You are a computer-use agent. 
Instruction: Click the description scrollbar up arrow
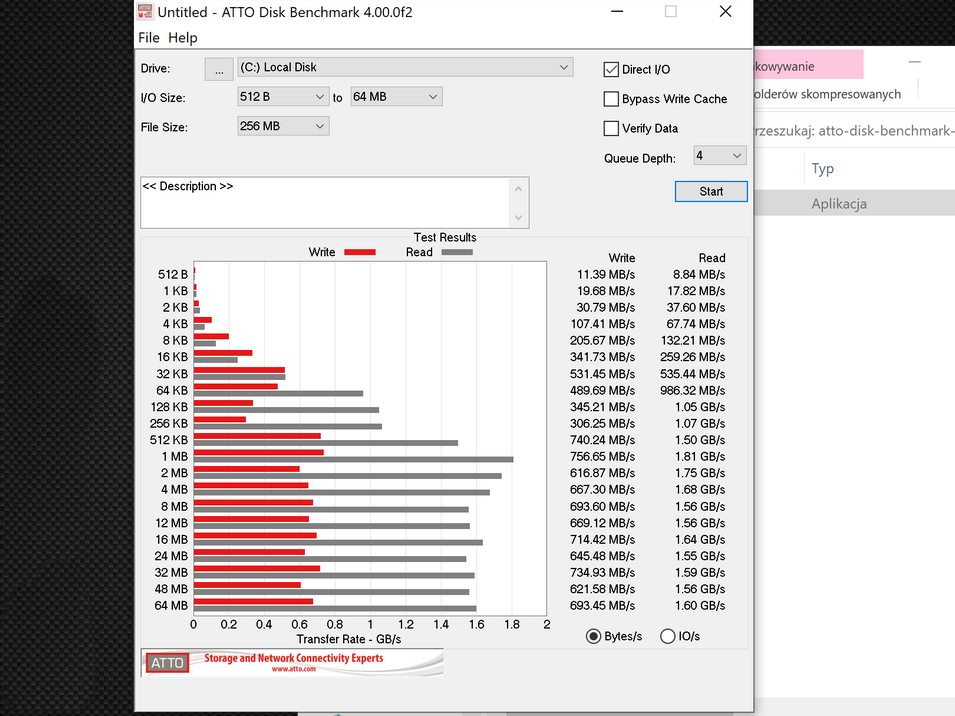[518, 189]
